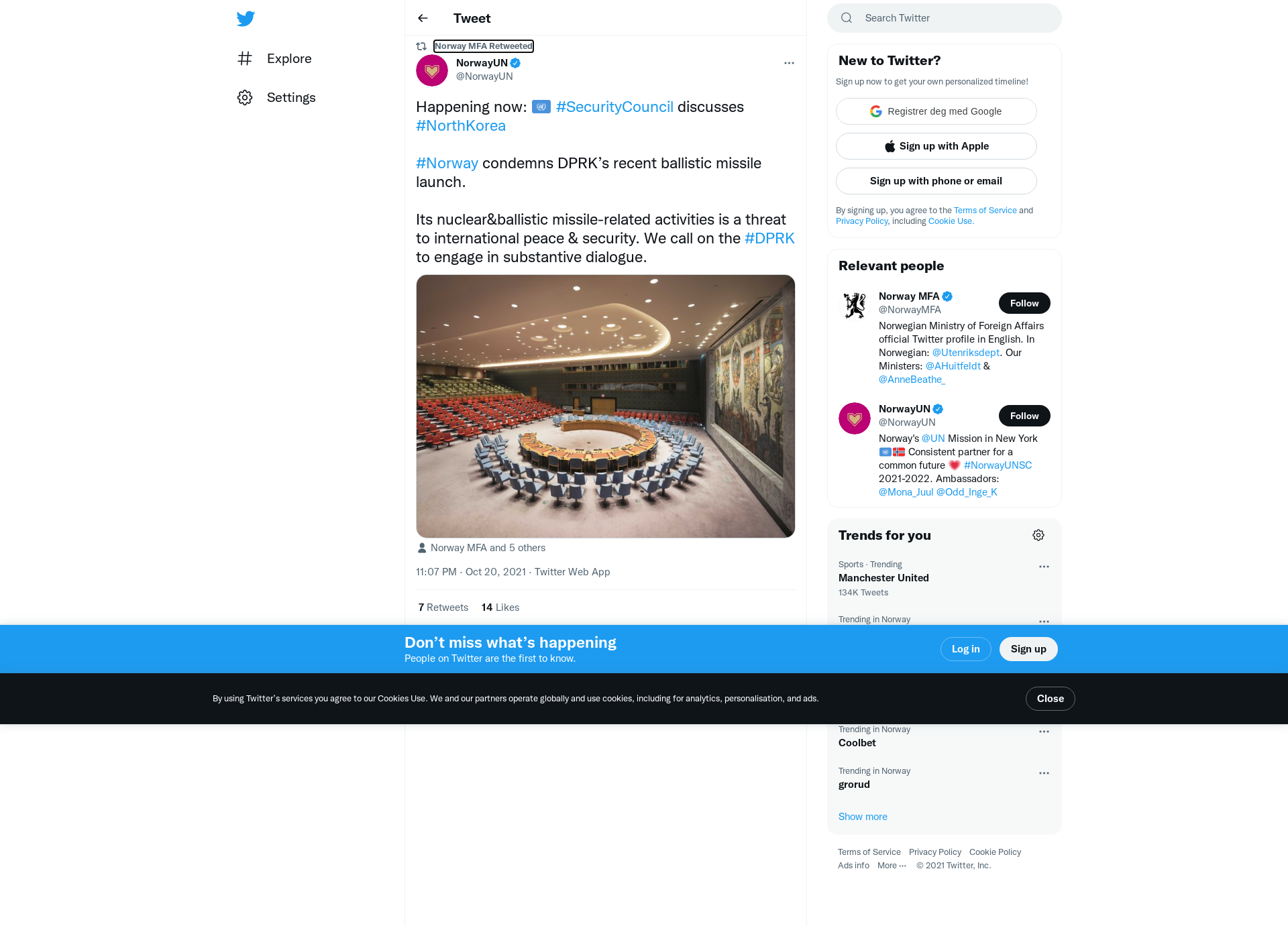This screenshot has height=926, width=1288.
Task: Open more options for Manchester United trend
Action: coord(1044,567)
